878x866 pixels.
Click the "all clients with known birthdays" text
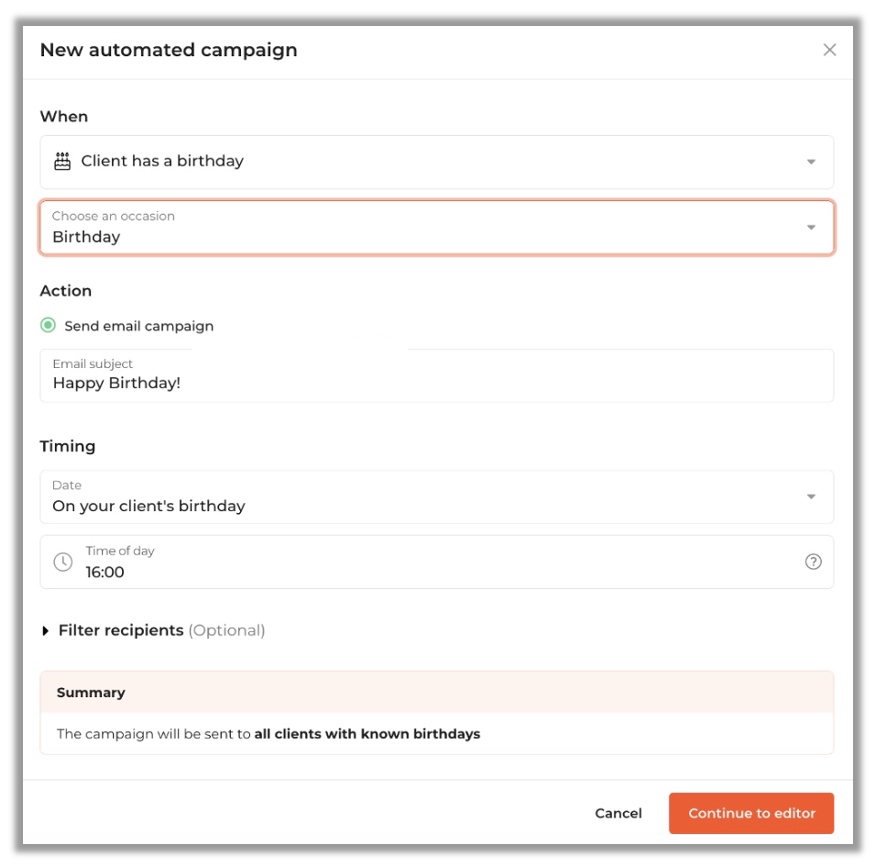point(367,734)
